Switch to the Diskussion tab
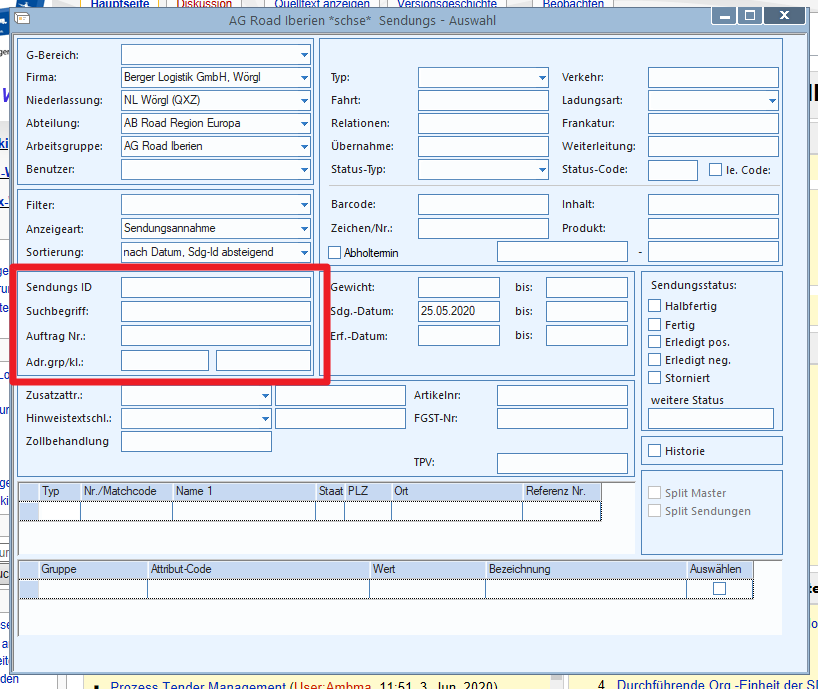Screen dimensions: 818x689 [x=204, y=4]
